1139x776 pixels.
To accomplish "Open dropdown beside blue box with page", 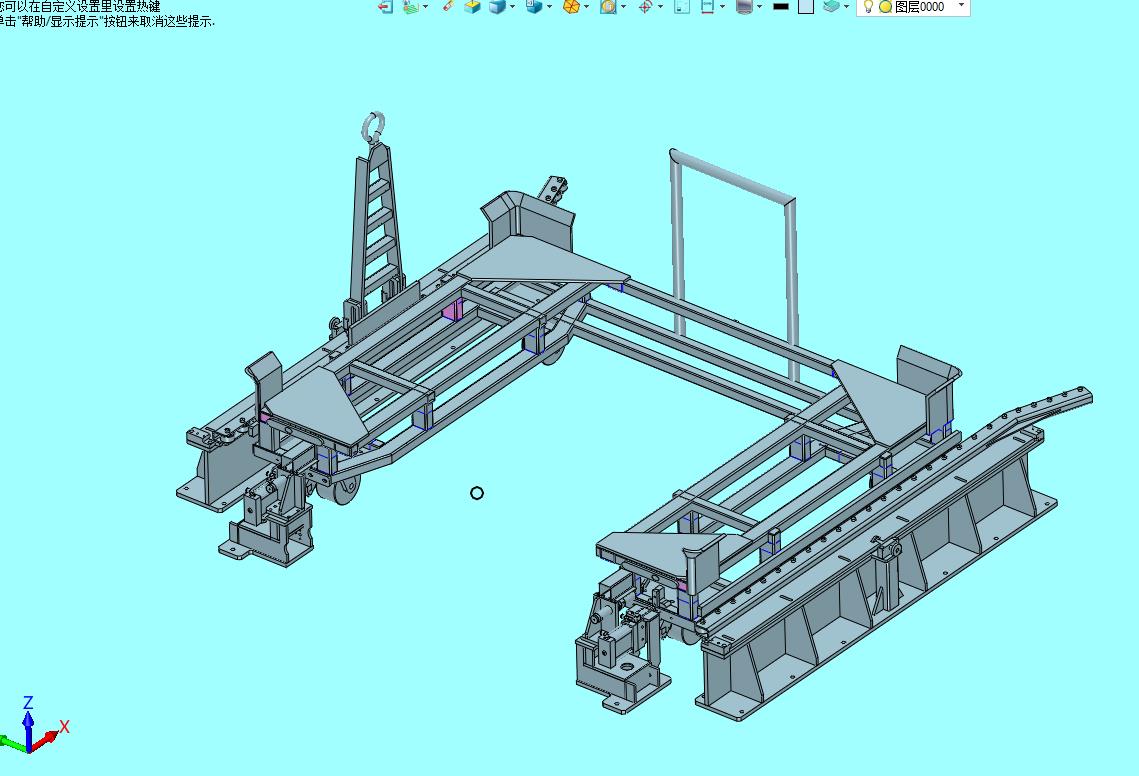I will (549, 7).
